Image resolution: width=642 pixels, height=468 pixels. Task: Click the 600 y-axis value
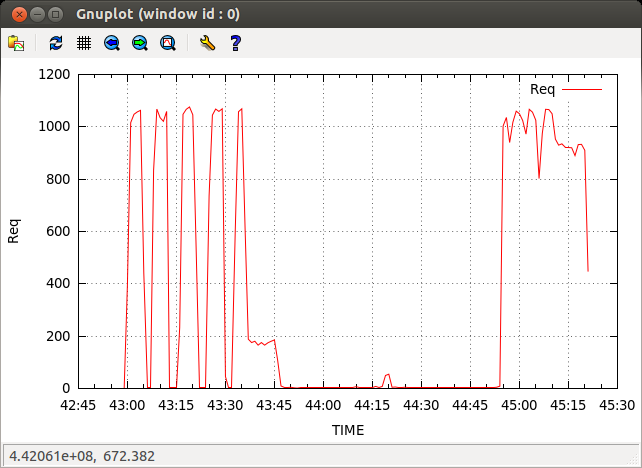(59, 231)
